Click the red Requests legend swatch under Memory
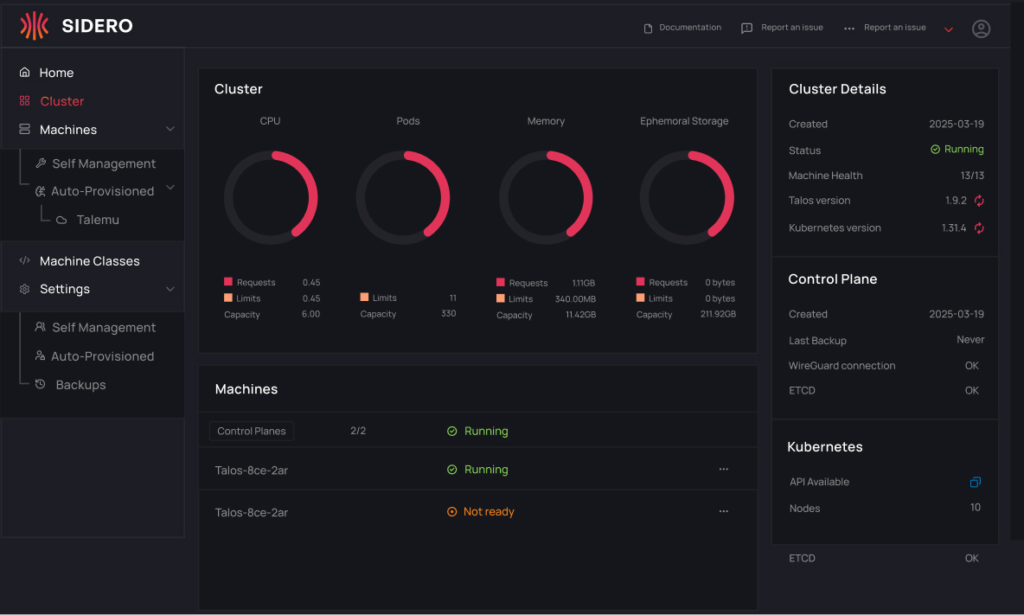The width and height of the screenshot is (1024, 615). [x=500, y=283]
